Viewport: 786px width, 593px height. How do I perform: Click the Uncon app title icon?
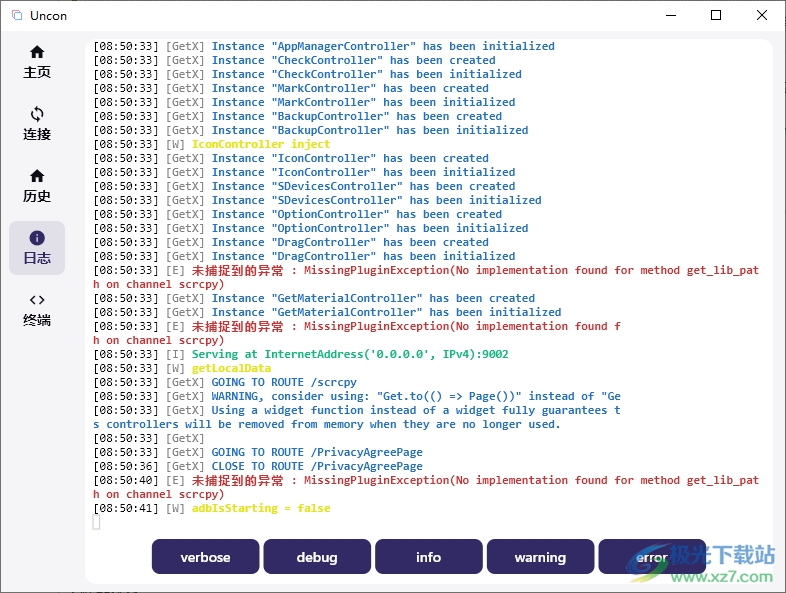17,16
